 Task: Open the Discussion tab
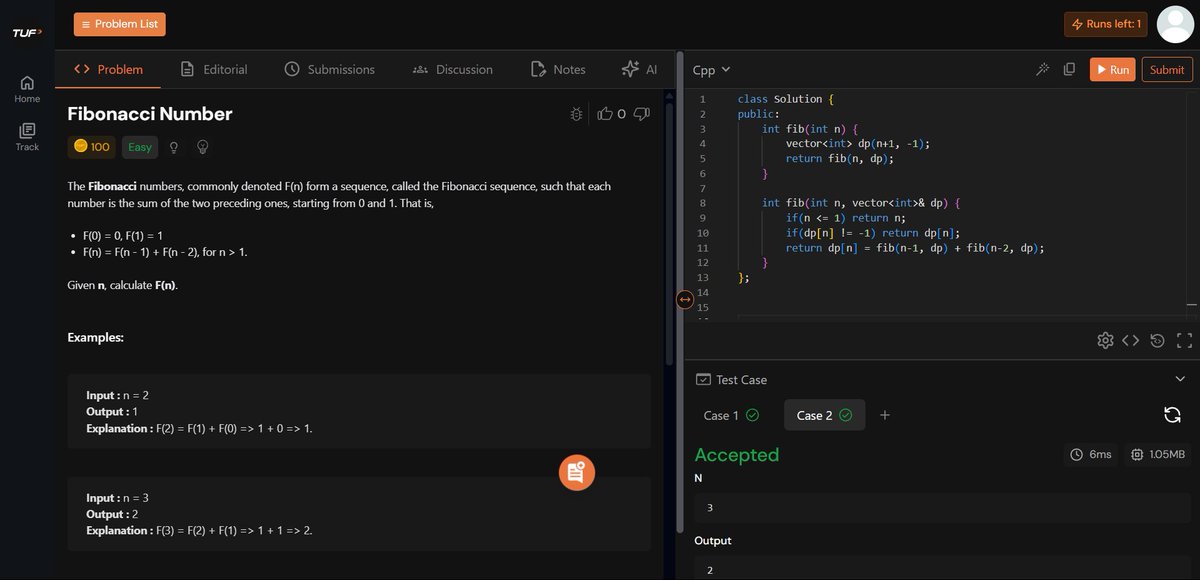tap(453, 69)
